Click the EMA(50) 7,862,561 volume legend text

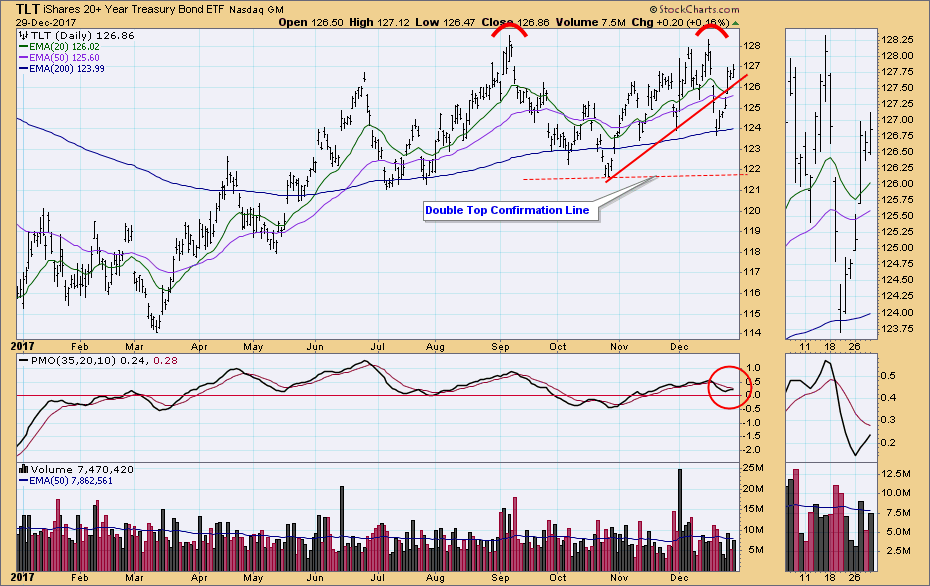(71, 480)
